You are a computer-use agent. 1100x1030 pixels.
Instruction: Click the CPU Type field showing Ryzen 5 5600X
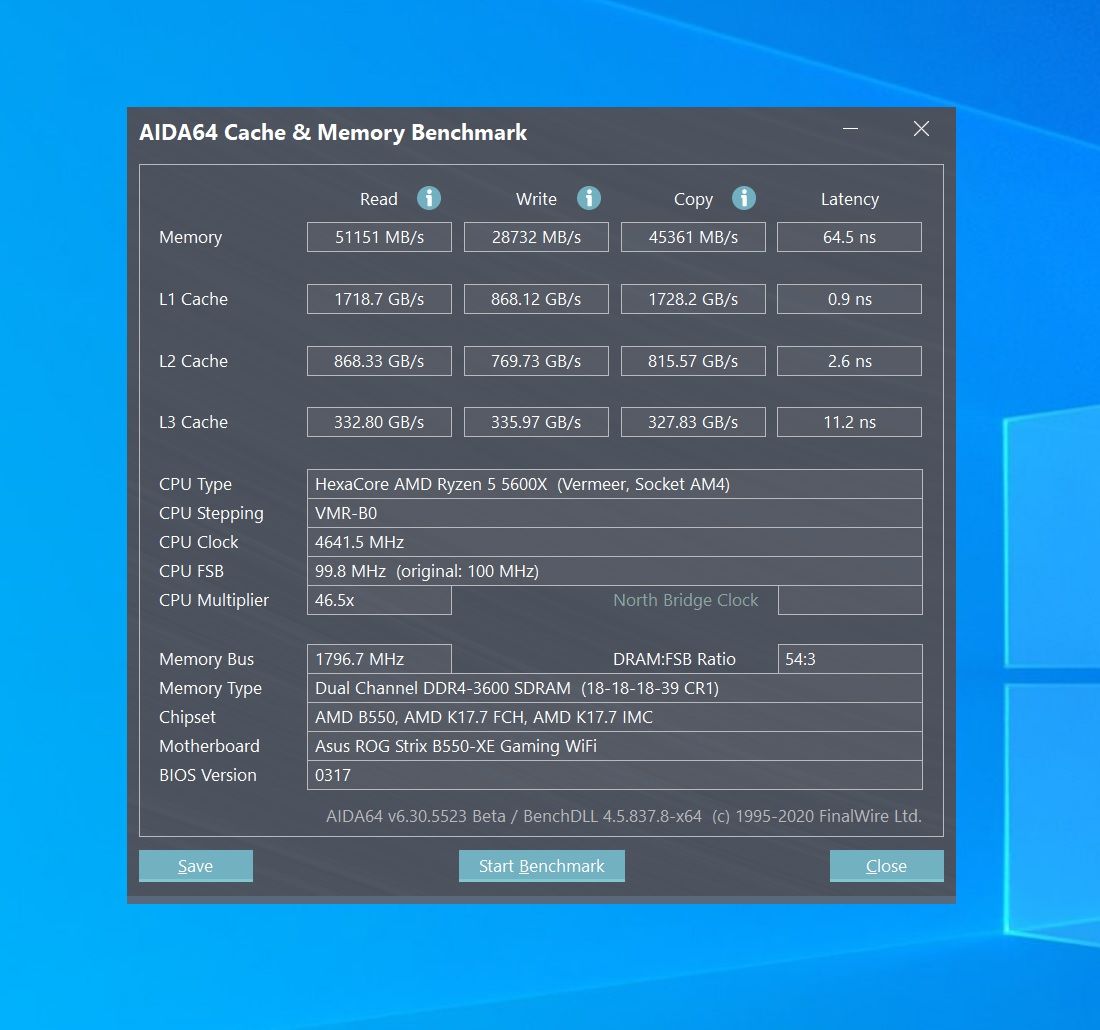click(x=615, y=484)
